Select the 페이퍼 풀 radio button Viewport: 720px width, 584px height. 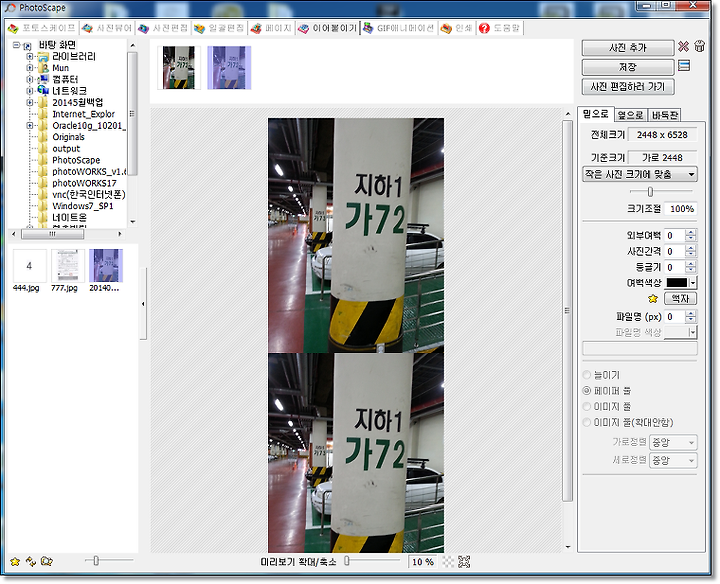[586, 391]
